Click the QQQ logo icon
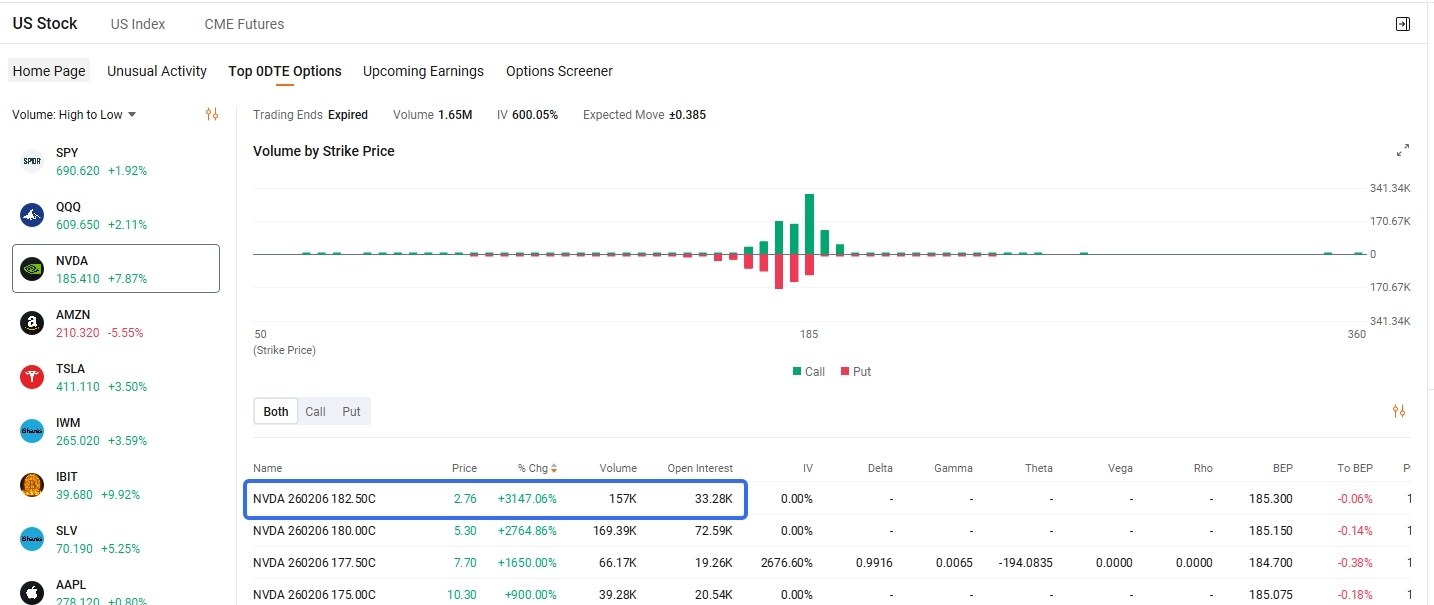The height and width of the screenshot is (605, 1434). tap(32, 215)
